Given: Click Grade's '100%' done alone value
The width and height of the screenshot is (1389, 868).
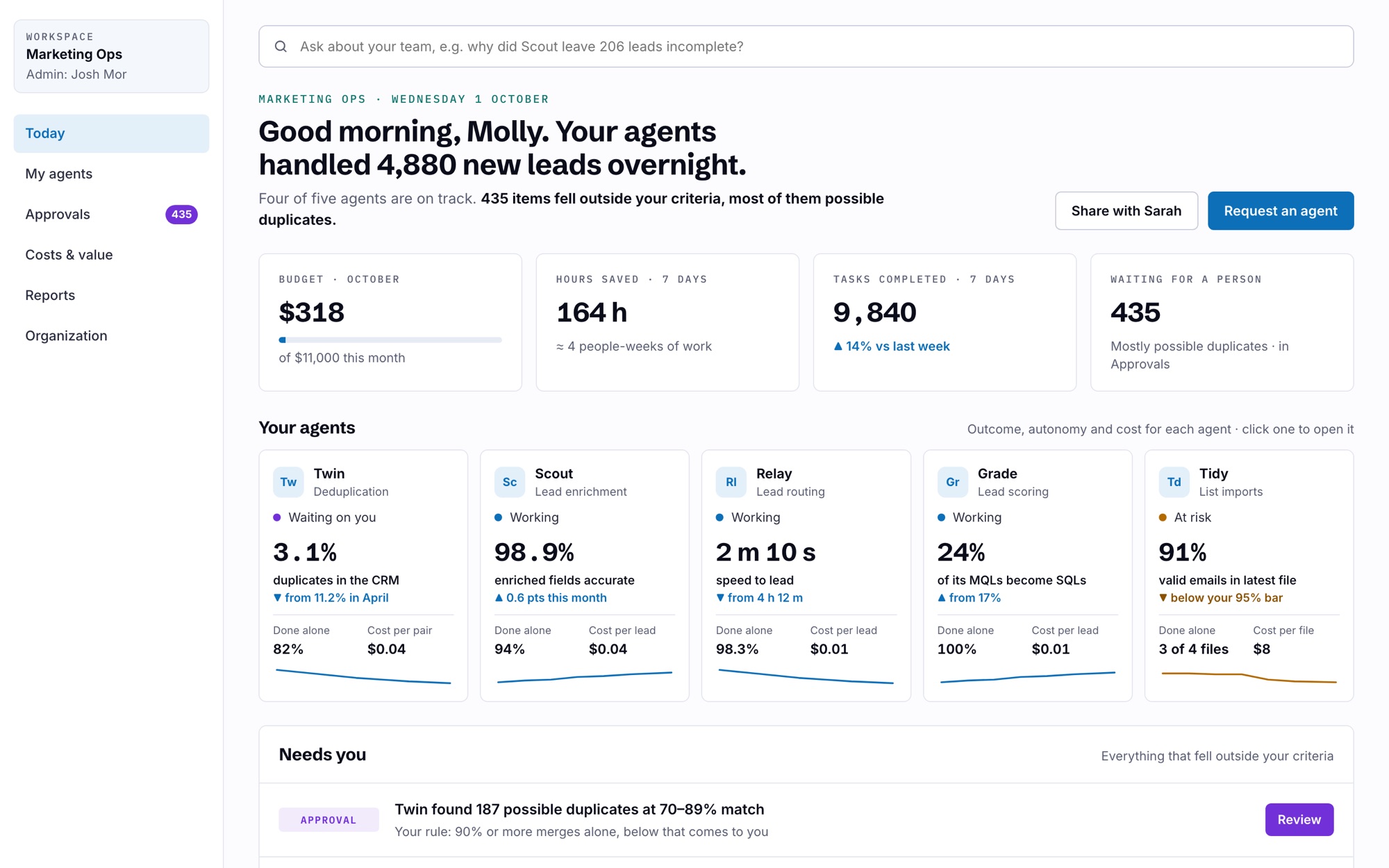Looking at the screenshot, I should coord(956,649).
